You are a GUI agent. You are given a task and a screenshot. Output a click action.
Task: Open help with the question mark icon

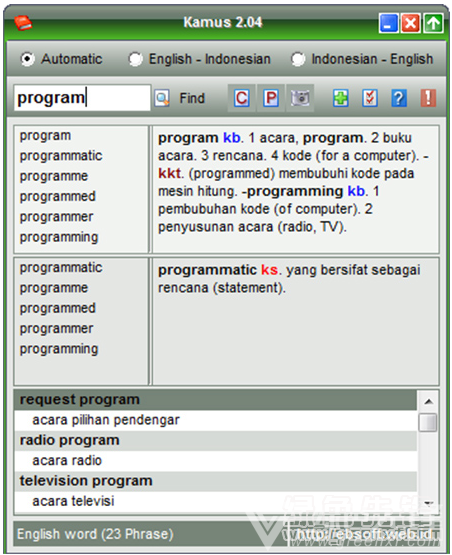coord(399,98)
